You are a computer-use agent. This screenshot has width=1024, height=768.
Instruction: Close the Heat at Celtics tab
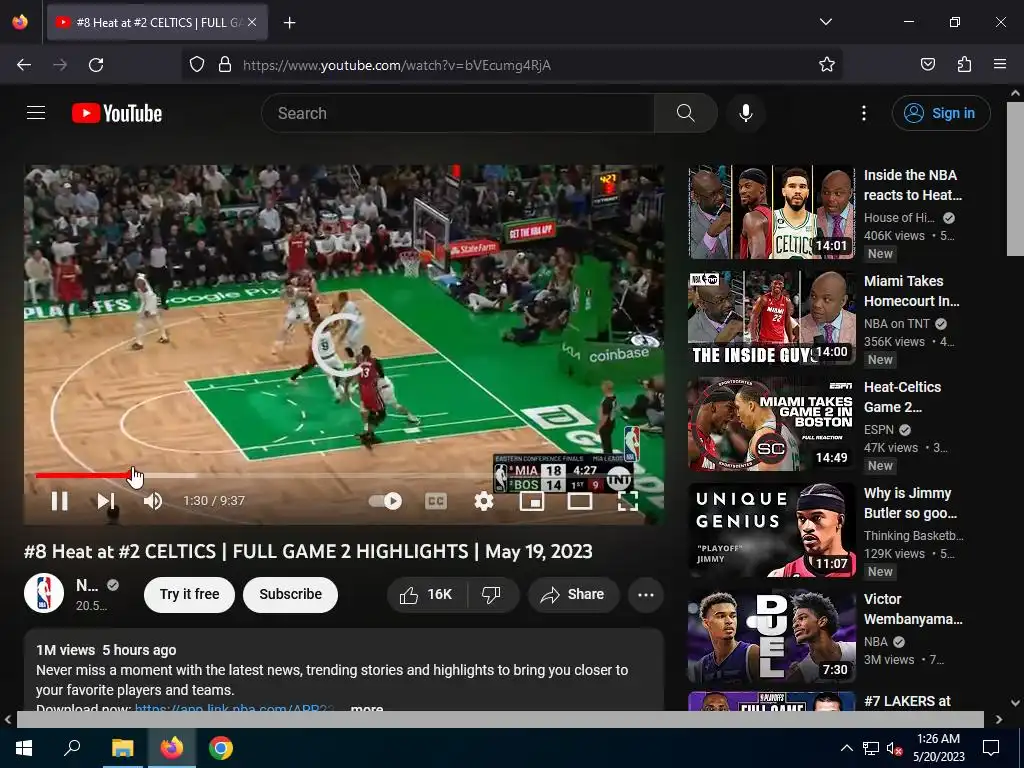click(252, 22)
